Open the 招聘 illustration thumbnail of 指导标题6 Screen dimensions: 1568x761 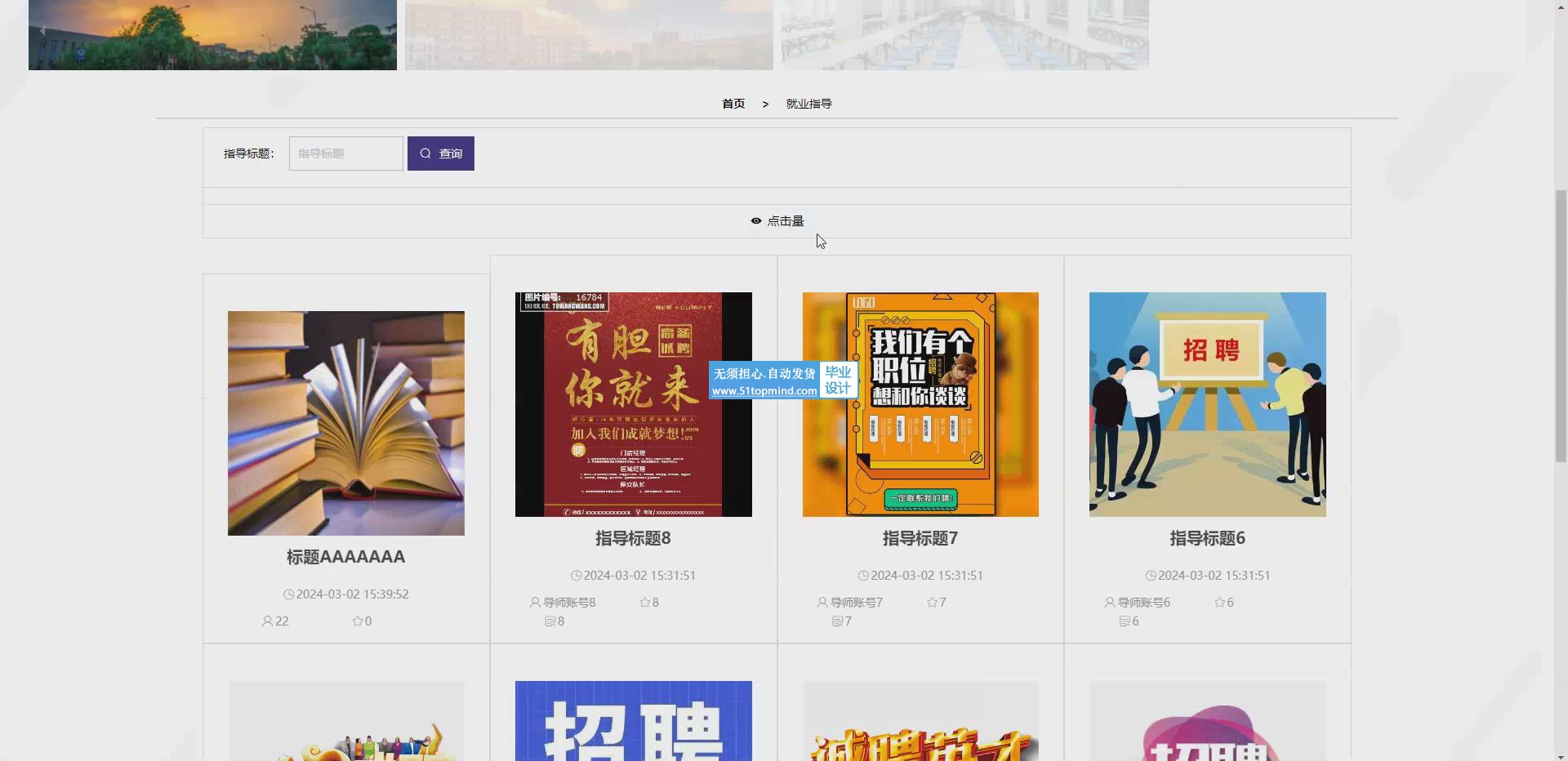[1208, 404]
